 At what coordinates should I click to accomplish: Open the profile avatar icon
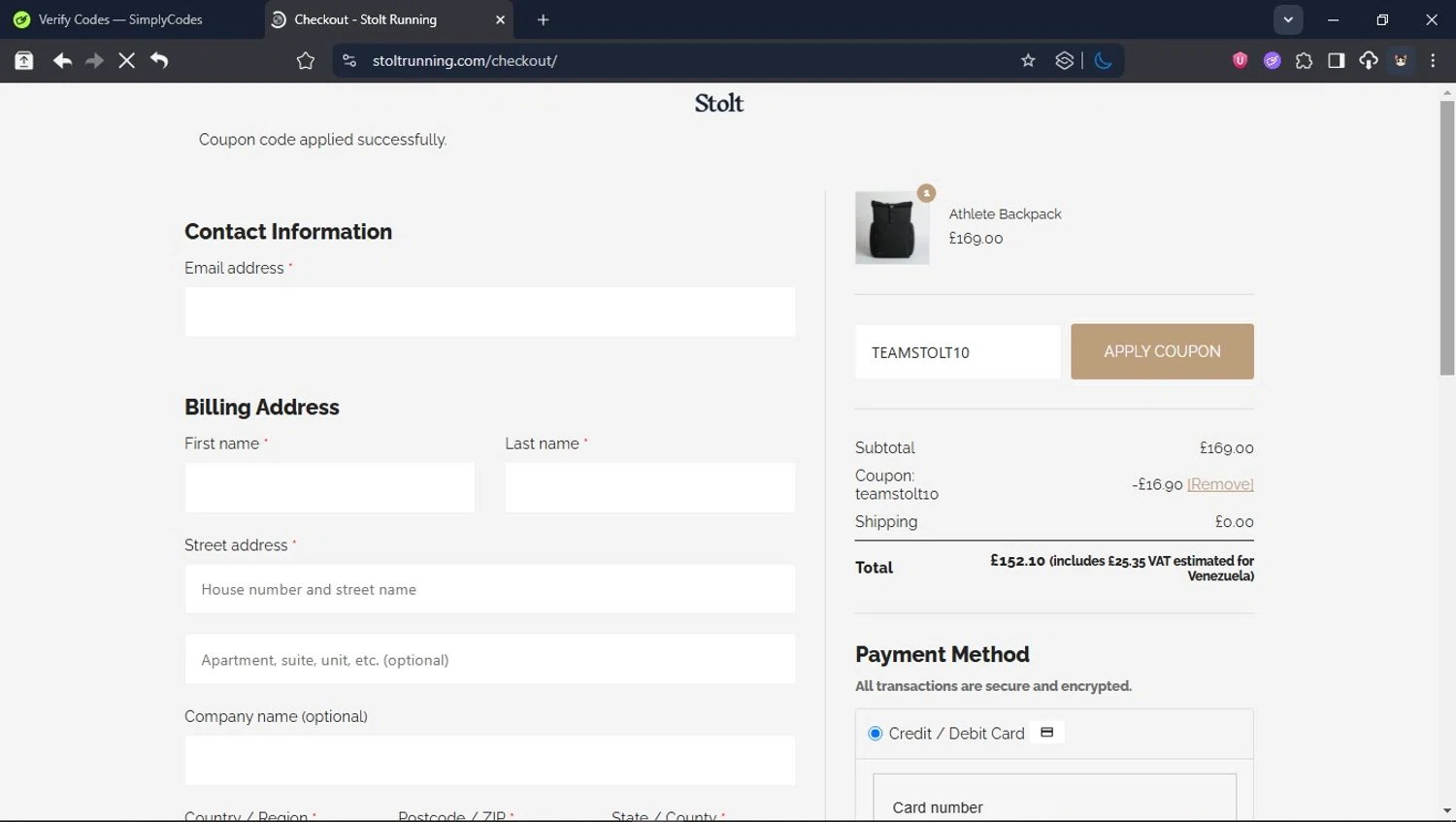[1401, 60]
